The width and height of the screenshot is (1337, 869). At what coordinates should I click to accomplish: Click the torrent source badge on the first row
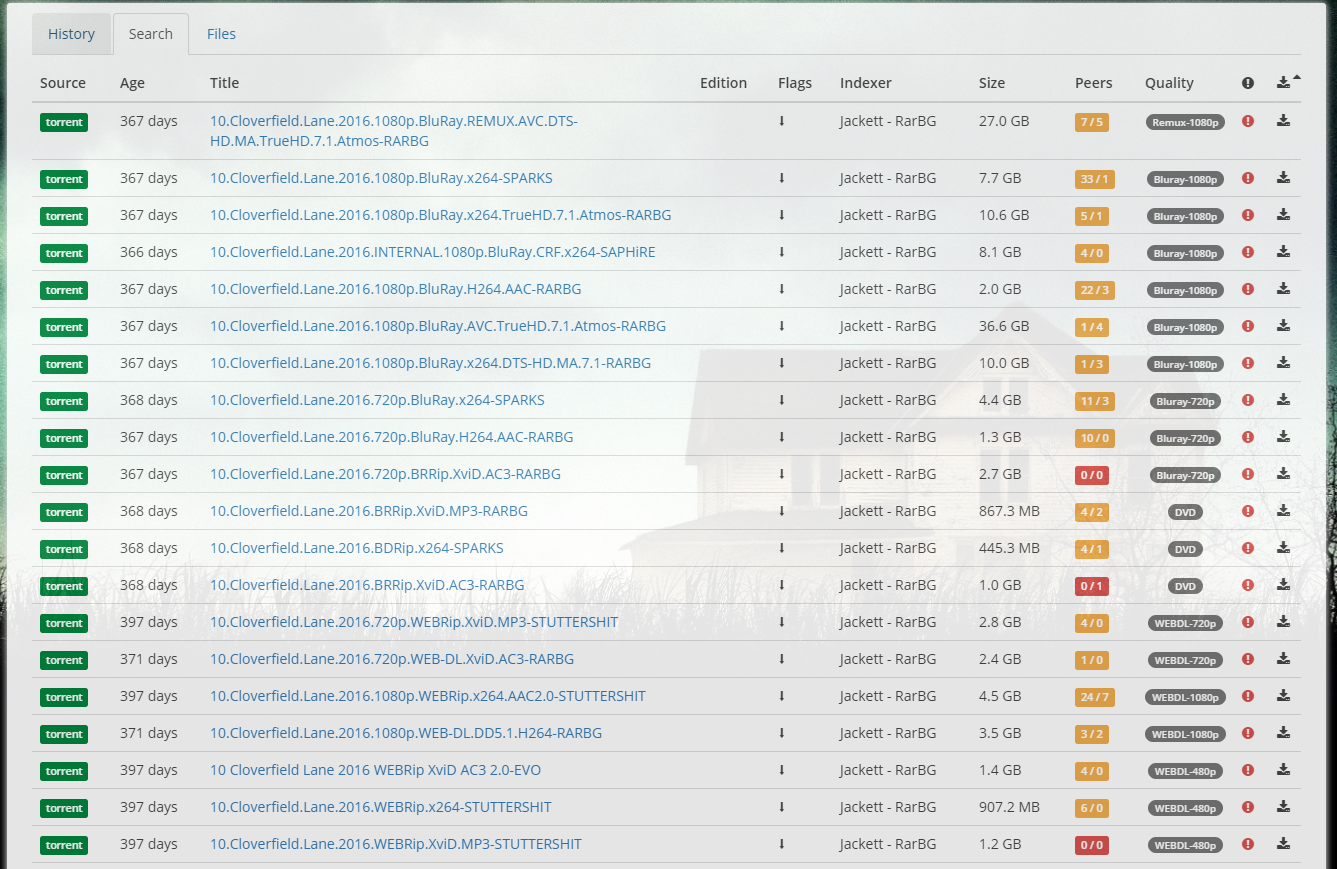[x=63, y=121]
